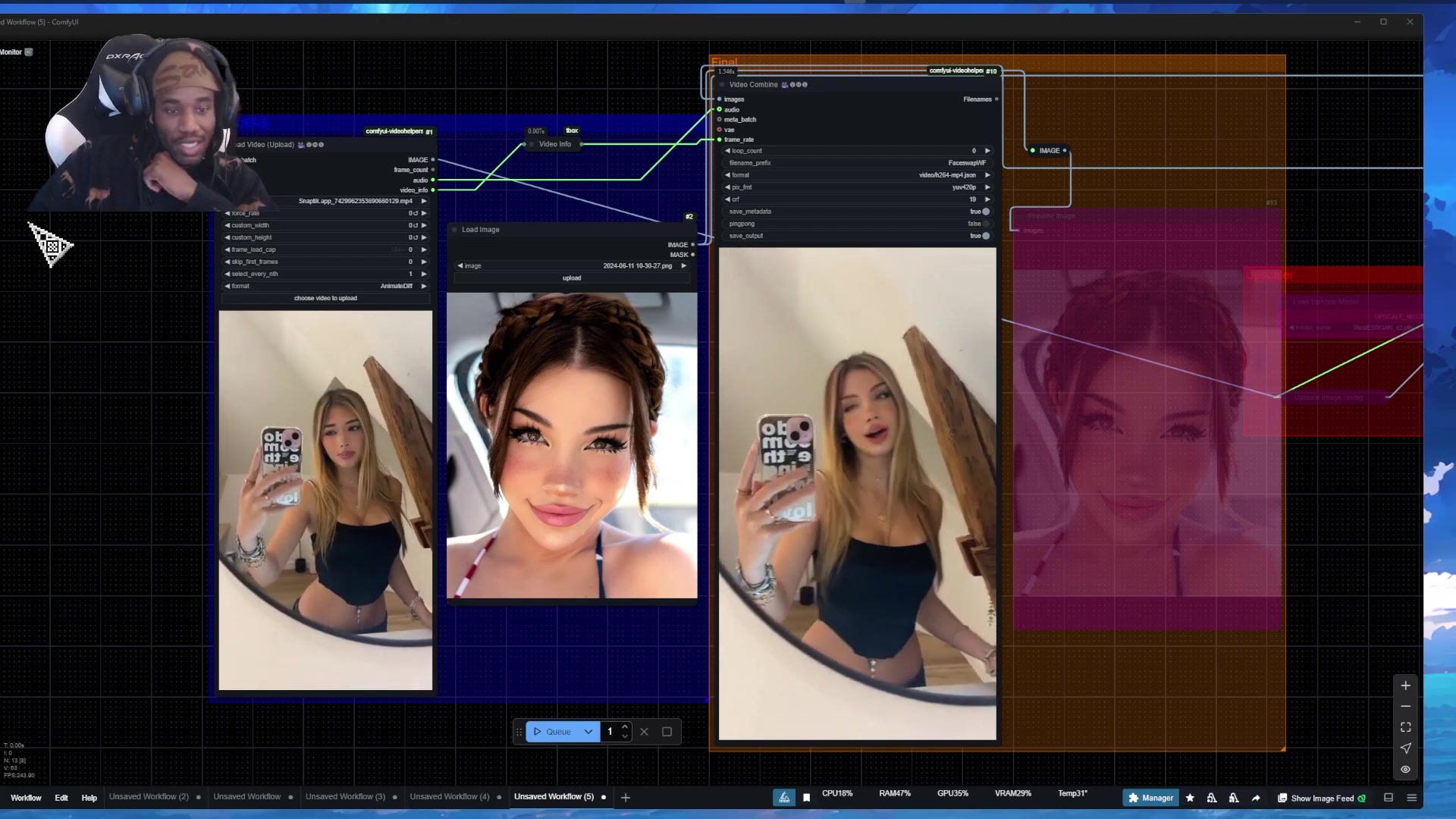Click the select mode arrow icon in canvas controls

(x=1405, y=748)
